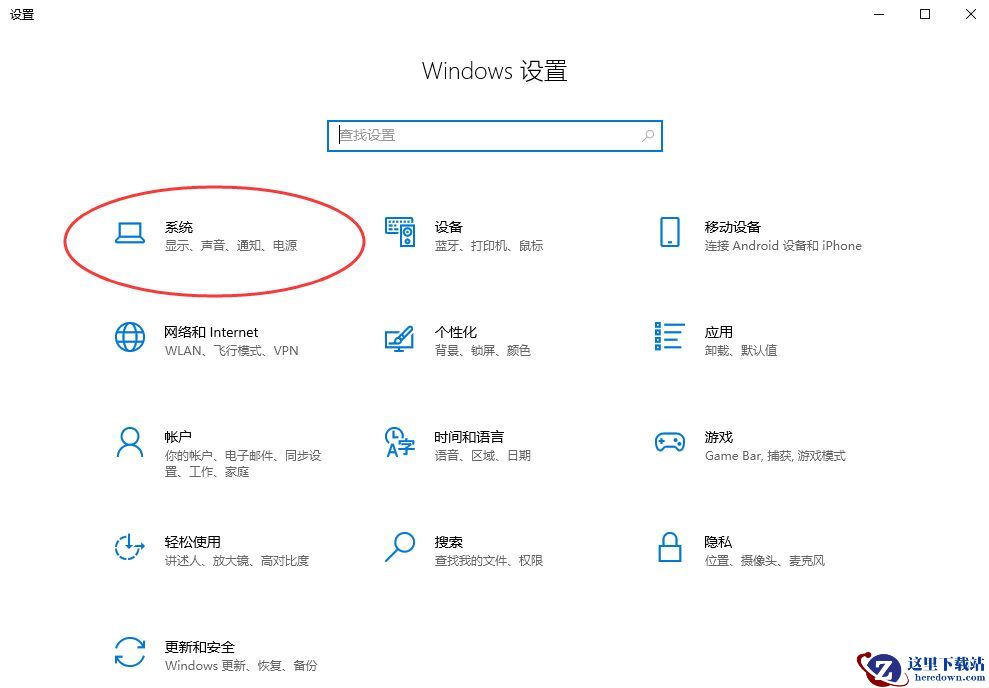Click the text 背景、锁屏、颜色
The width and height of the screenshot is (989, 688).
coord(483,351)
